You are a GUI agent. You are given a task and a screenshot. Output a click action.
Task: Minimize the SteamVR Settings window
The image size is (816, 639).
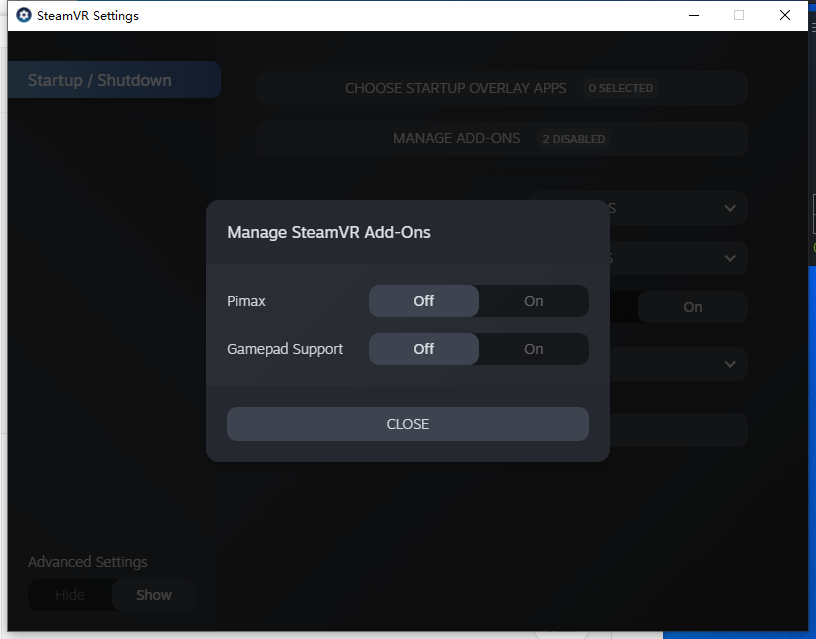tap(694, 15)
